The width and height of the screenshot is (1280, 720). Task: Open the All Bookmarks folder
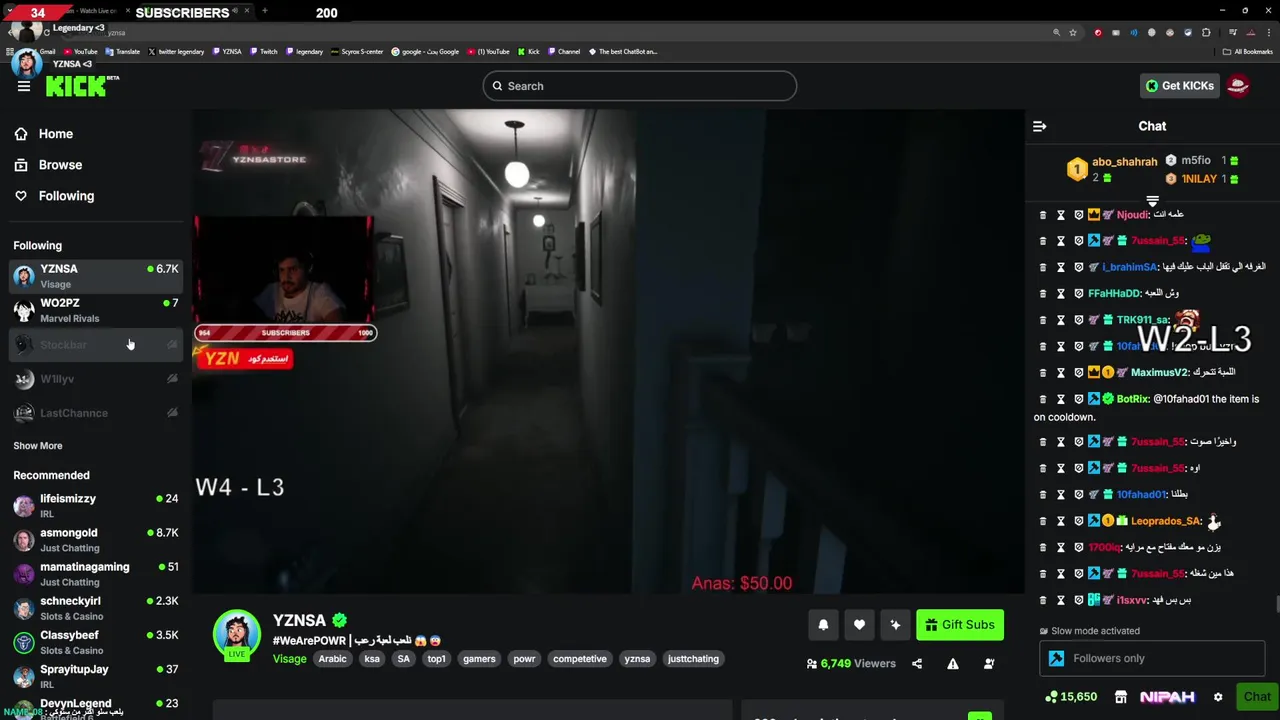click(x=1248, y=51)
